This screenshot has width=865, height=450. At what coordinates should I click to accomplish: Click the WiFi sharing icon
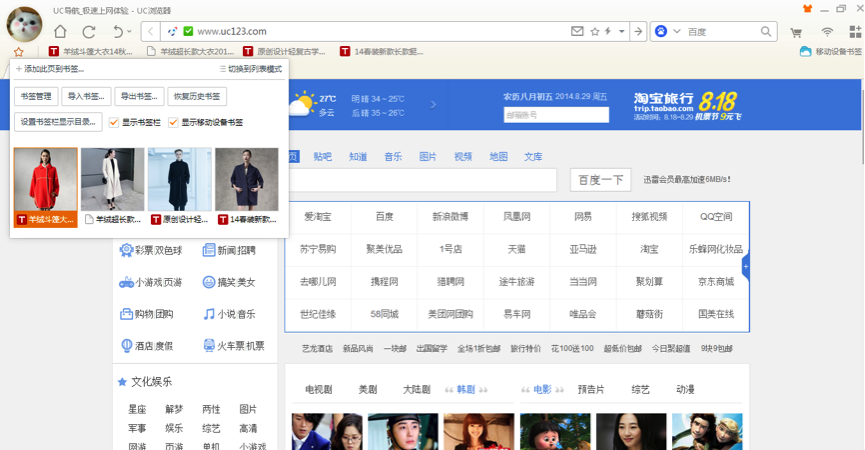point(826,32)
